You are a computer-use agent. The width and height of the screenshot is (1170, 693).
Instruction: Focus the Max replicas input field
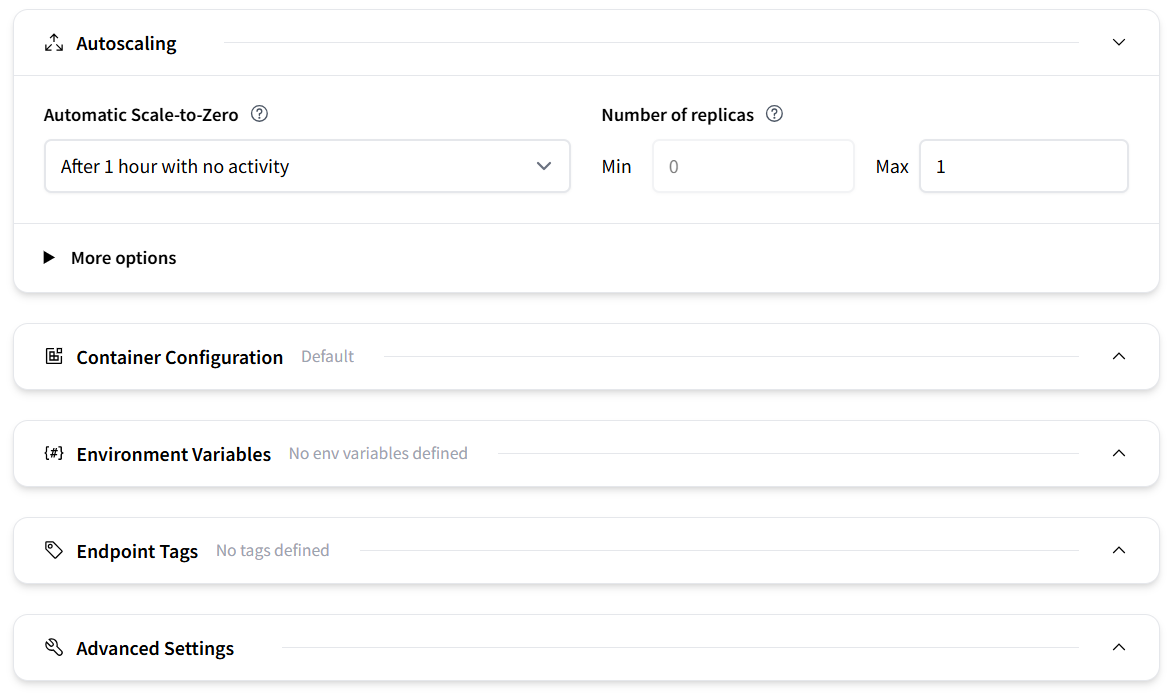click(x=1024, y=166)
